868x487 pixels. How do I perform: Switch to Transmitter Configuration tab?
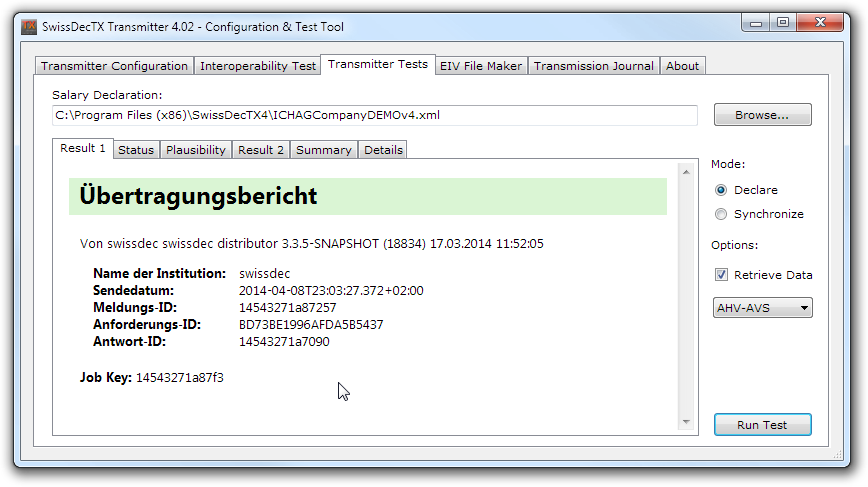tap(114, 66)
